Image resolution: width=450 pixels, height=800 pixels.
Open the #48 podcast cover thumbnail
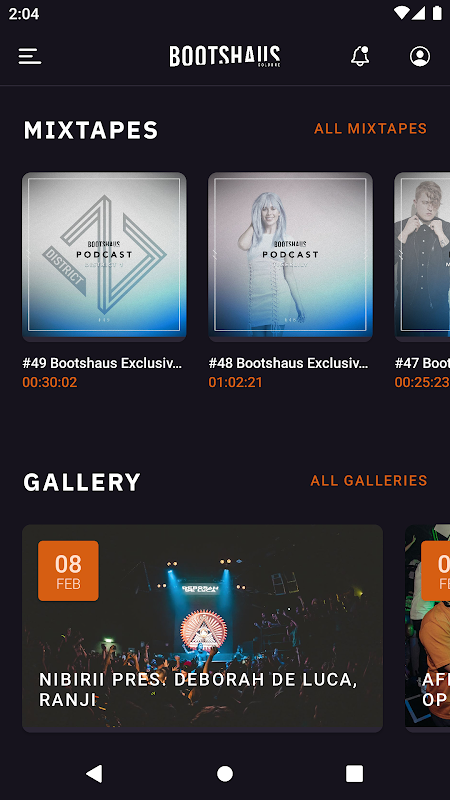click(x=290, y=257)
